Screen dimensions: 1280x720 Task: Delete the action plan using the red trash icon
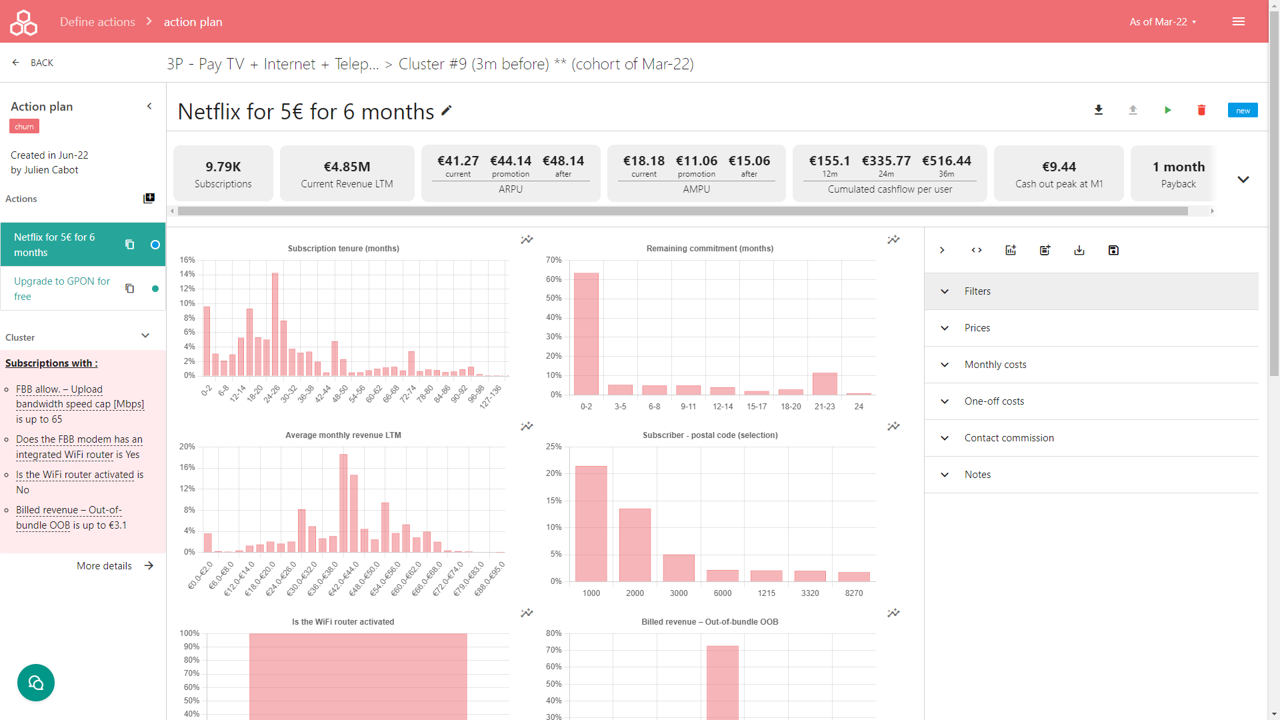click(1201, 111)
